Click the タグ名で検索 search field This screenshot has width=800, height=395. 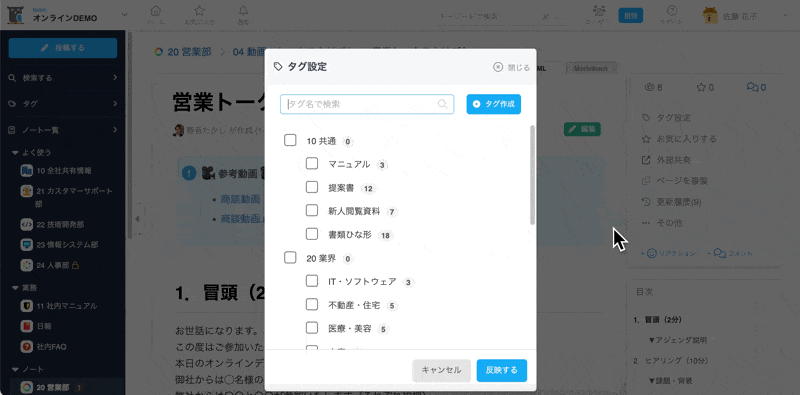[x=367, y=104]
